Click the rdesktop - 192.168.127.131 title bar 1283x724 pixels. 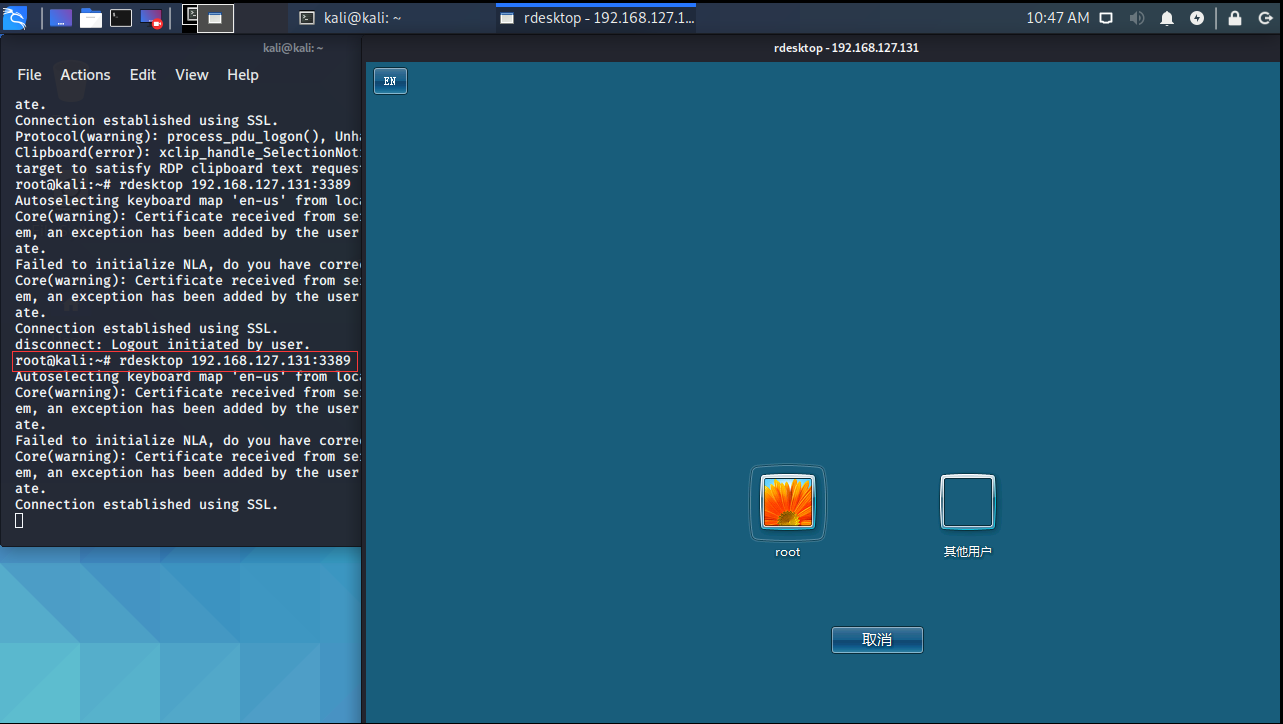[824, 48]
